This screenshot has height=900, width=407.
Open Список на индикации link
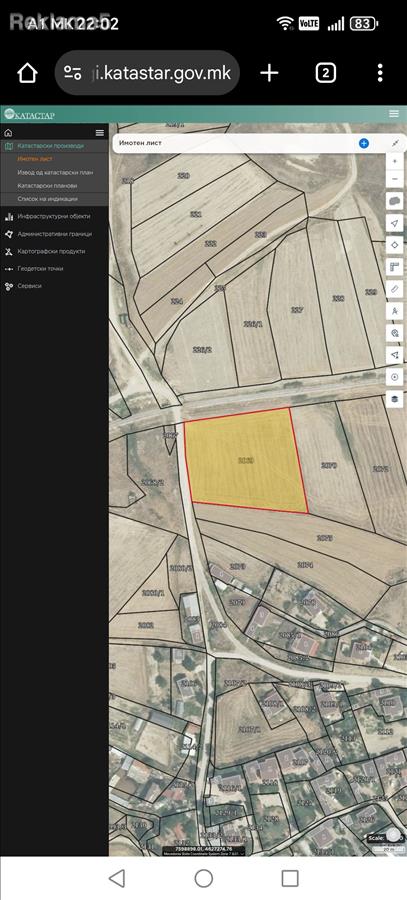click(x=47, y=199)
